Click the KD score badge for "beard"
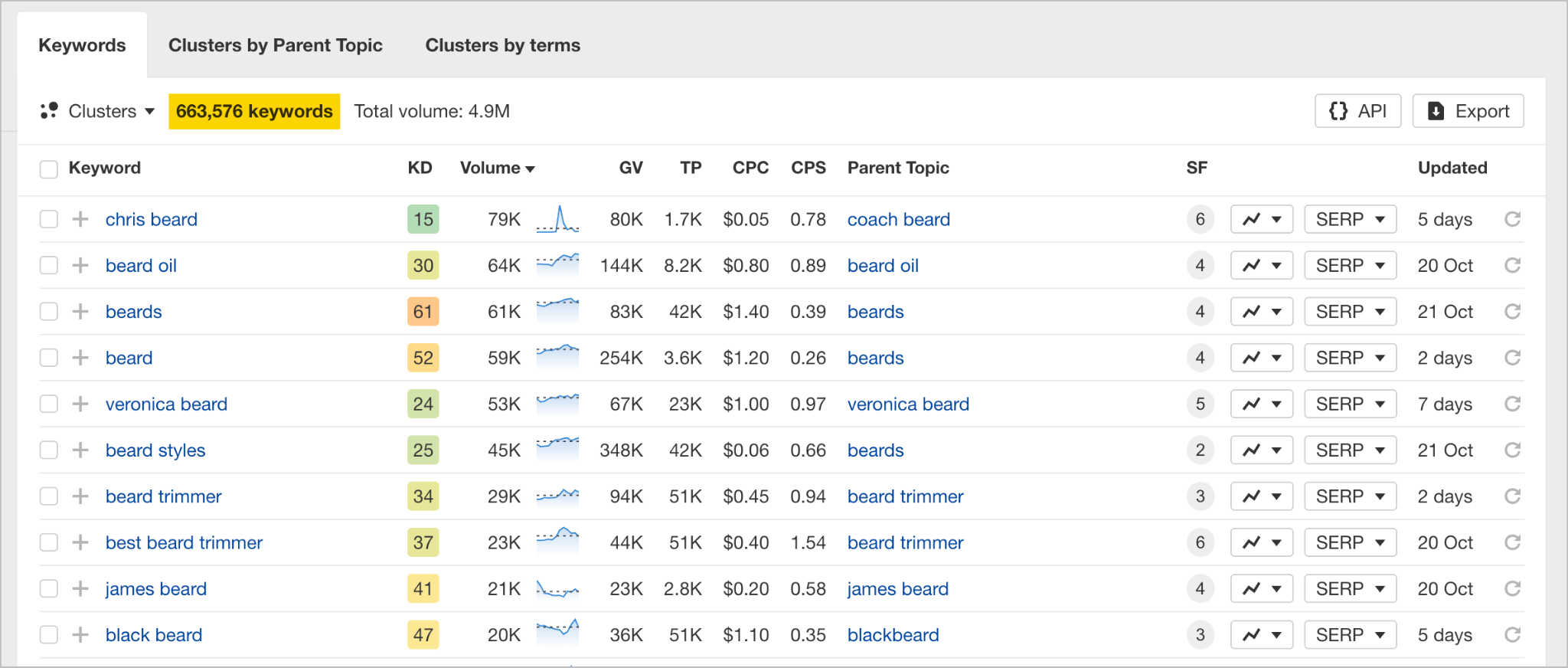Screen dimensions: 1568x668 click(422, 357)
